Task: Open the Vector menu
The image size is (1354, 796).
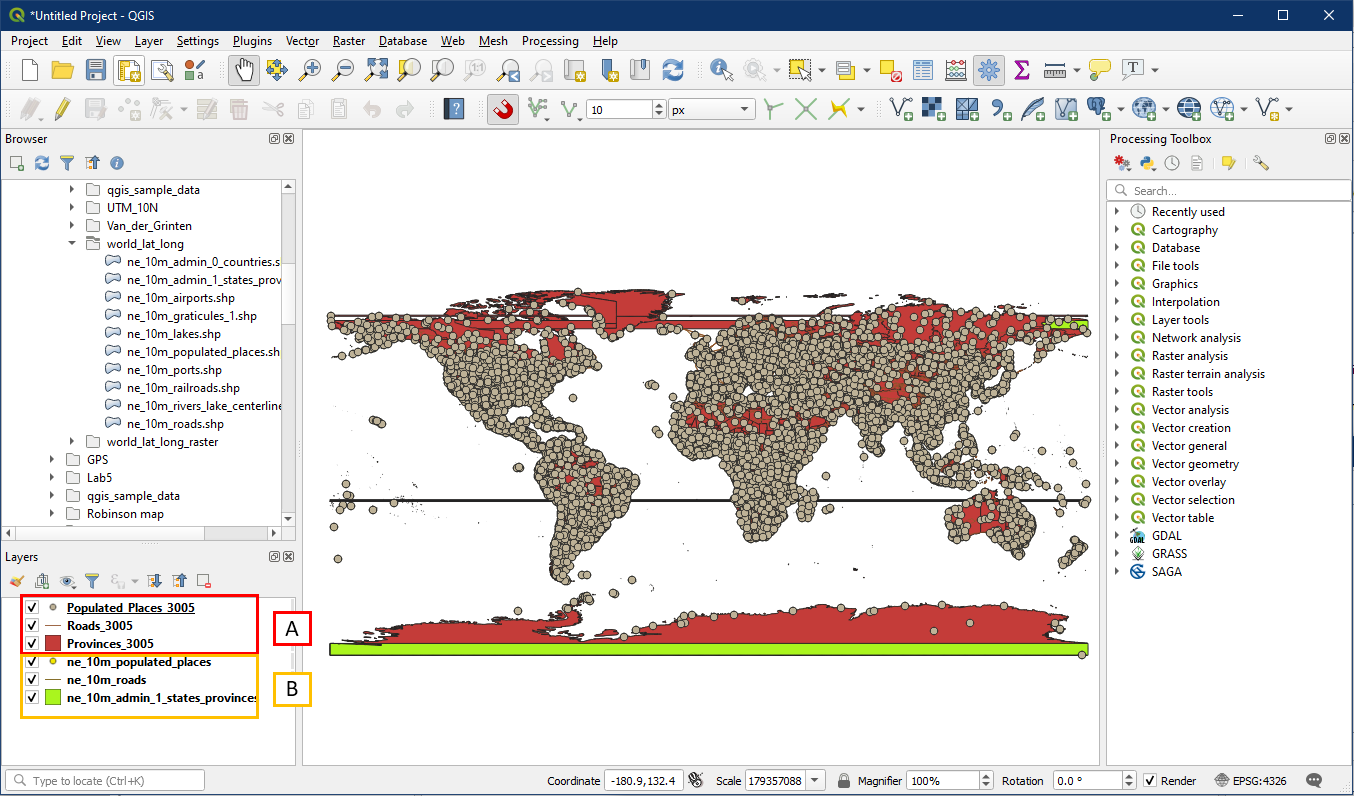Action: tap(302, 41)
